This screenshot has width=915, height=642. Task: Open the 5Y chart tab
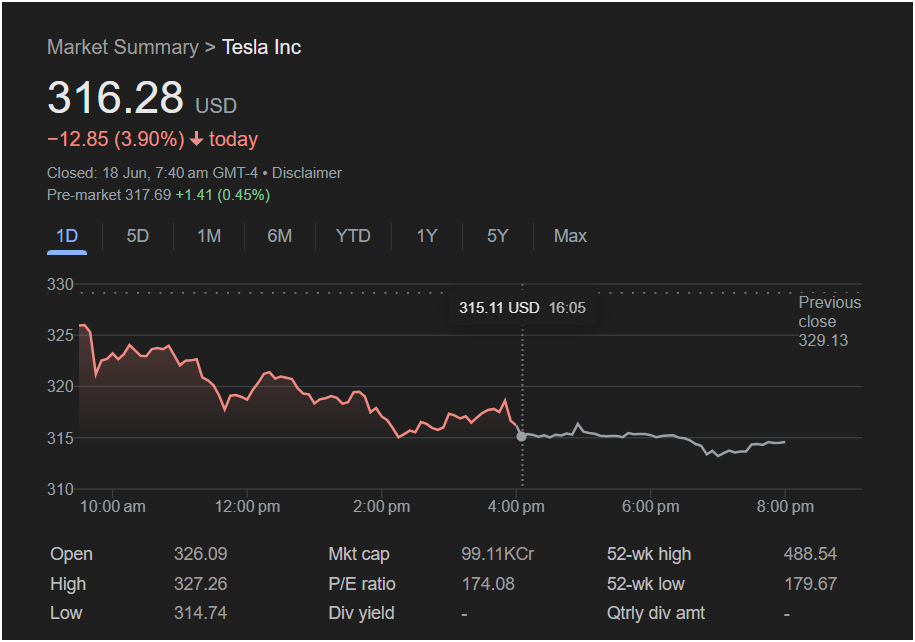[498, 236]
